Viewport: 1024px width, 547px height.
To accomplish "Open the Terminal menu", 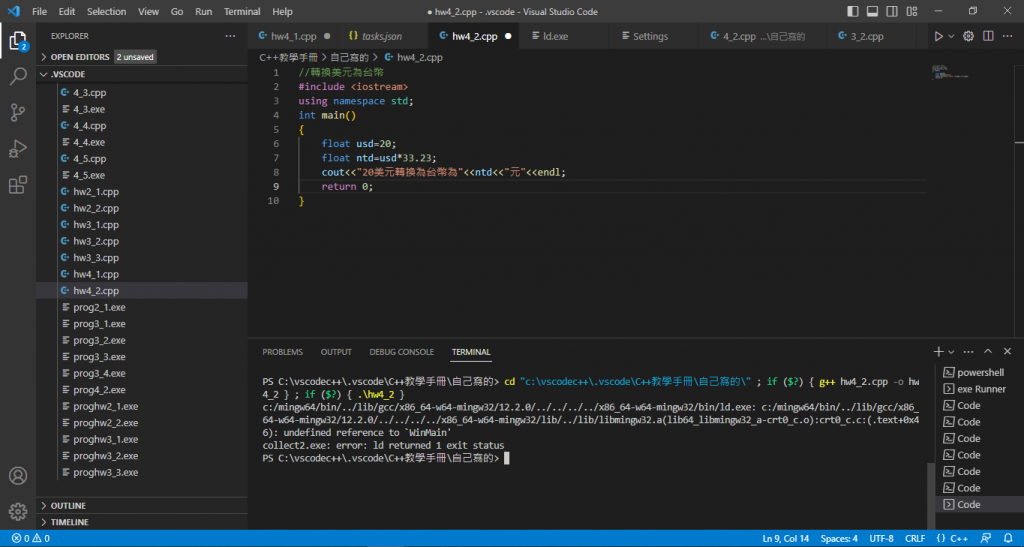I will pos(242,12).
